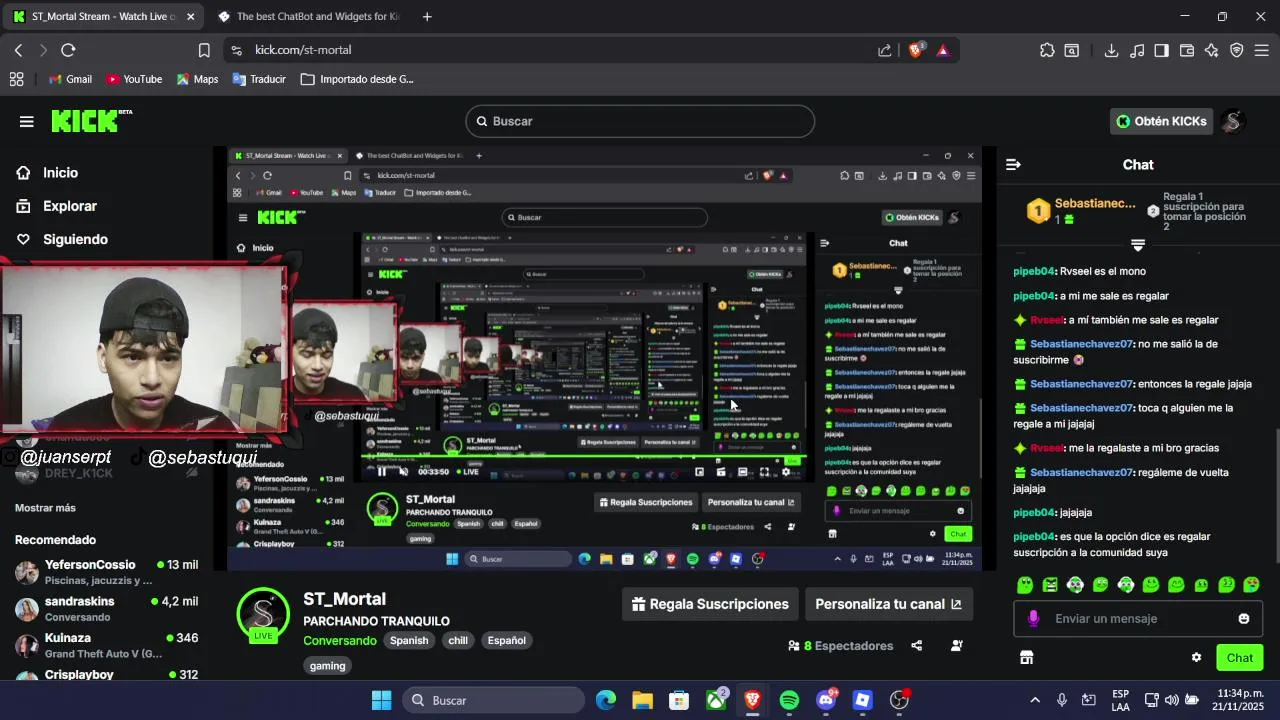Open the Kick sidebar hamburger menu
1280x720 pixels.
click(x=27, y=121)
